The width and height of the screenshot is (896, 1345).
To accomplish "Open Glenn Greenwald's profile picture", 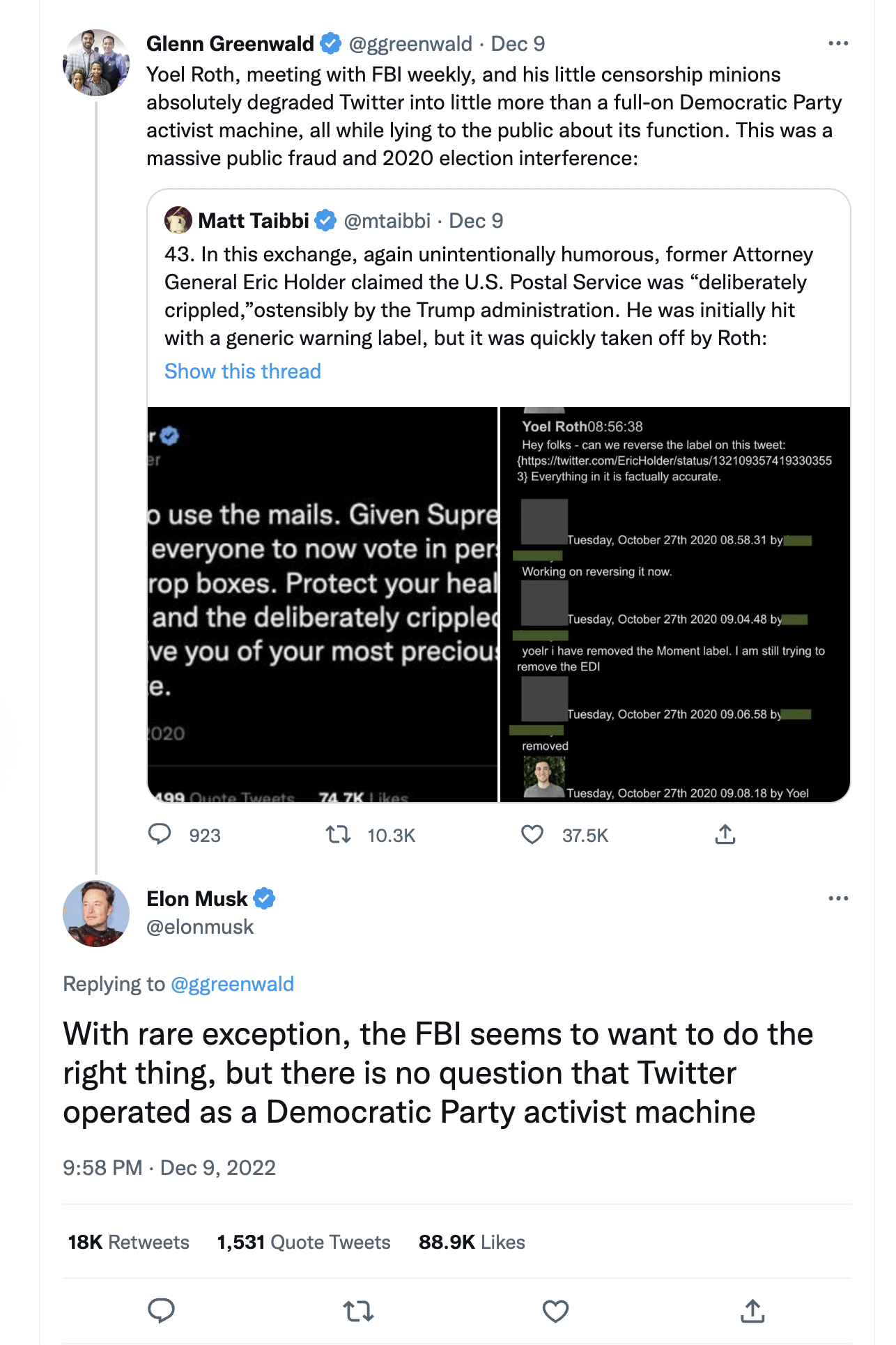I will click(96, 63).
